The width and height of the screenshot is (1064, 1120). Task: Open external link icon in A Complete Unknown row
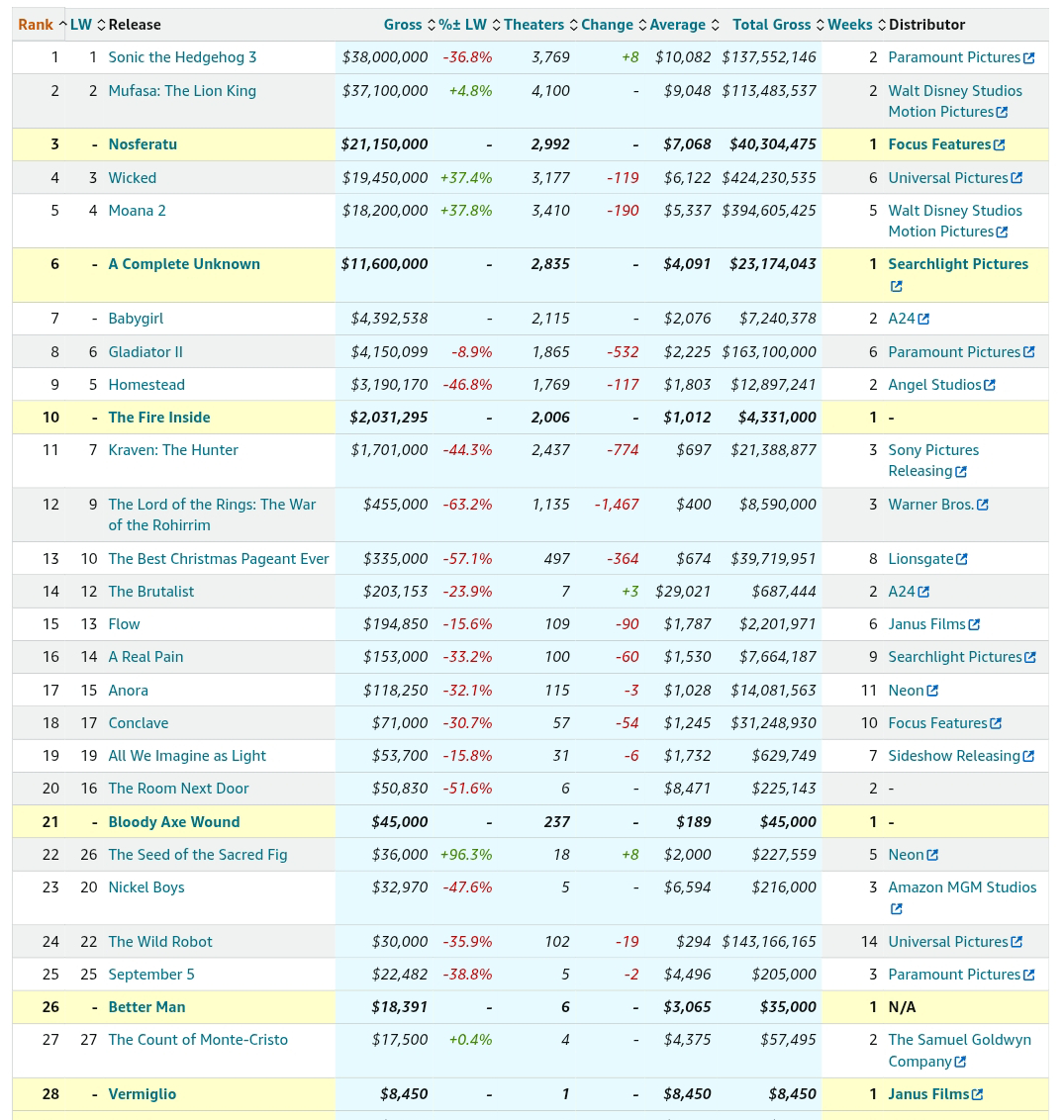click(x=896, y=286)
